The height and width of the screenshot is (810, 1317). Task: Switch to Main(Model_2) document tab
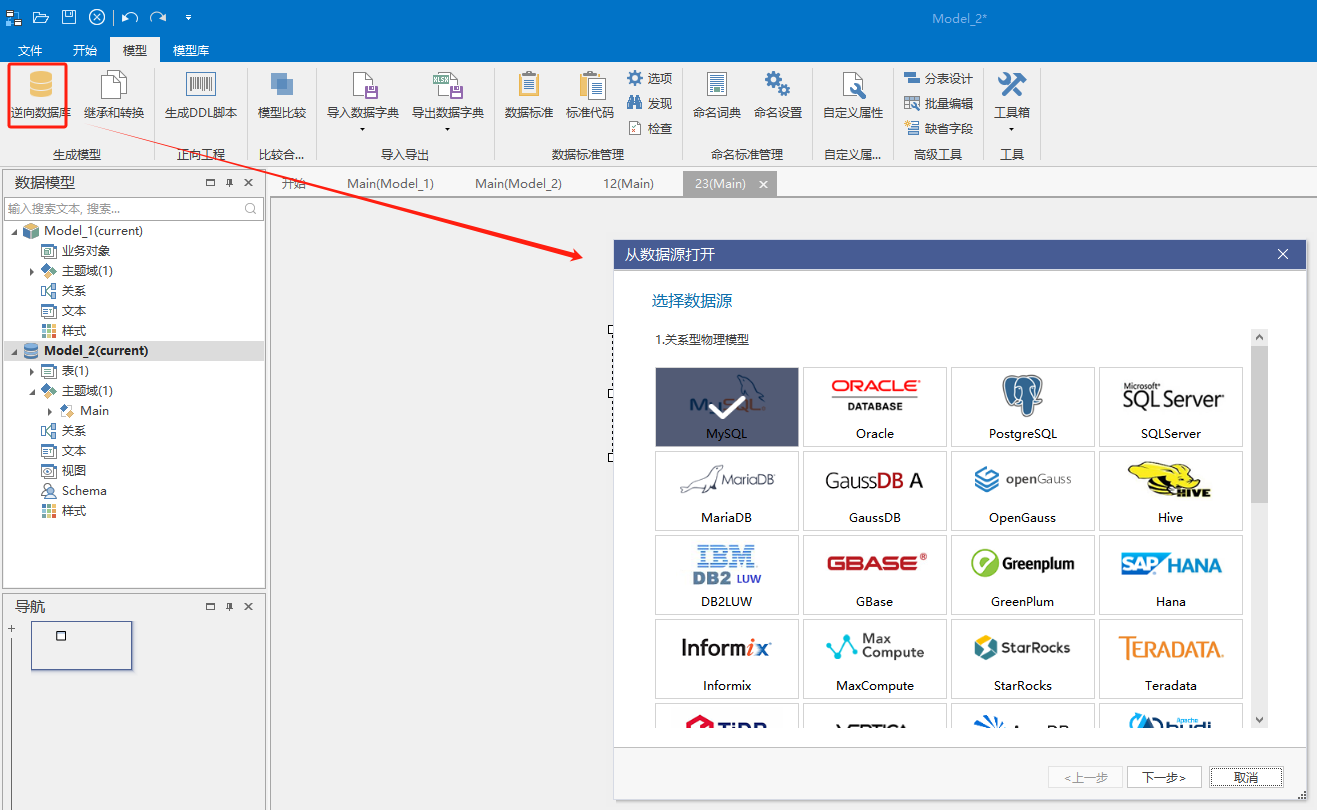coord(518,184)
